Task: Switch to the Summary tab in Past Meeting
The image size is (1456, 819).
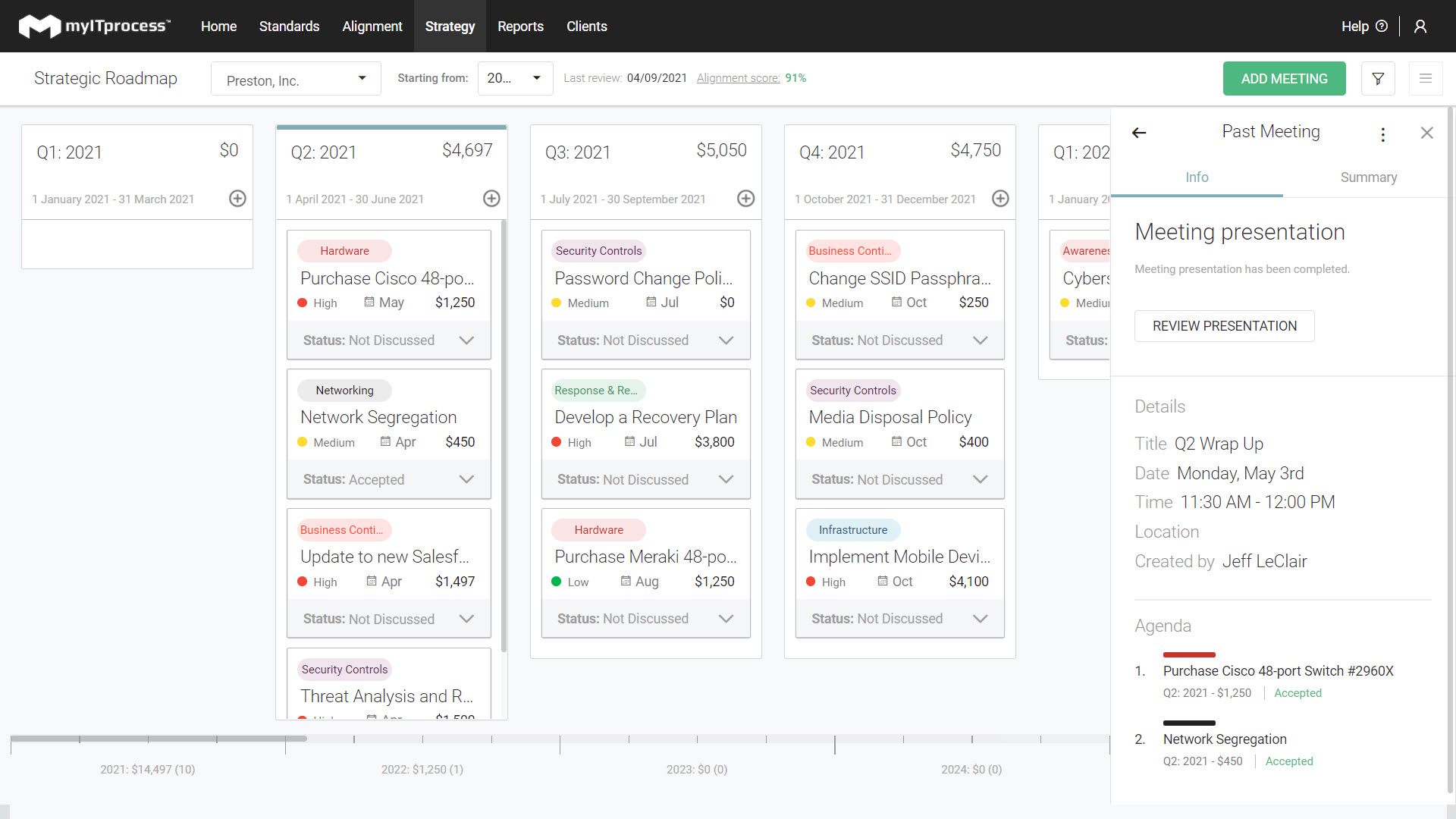Action: click(1369, 177)
